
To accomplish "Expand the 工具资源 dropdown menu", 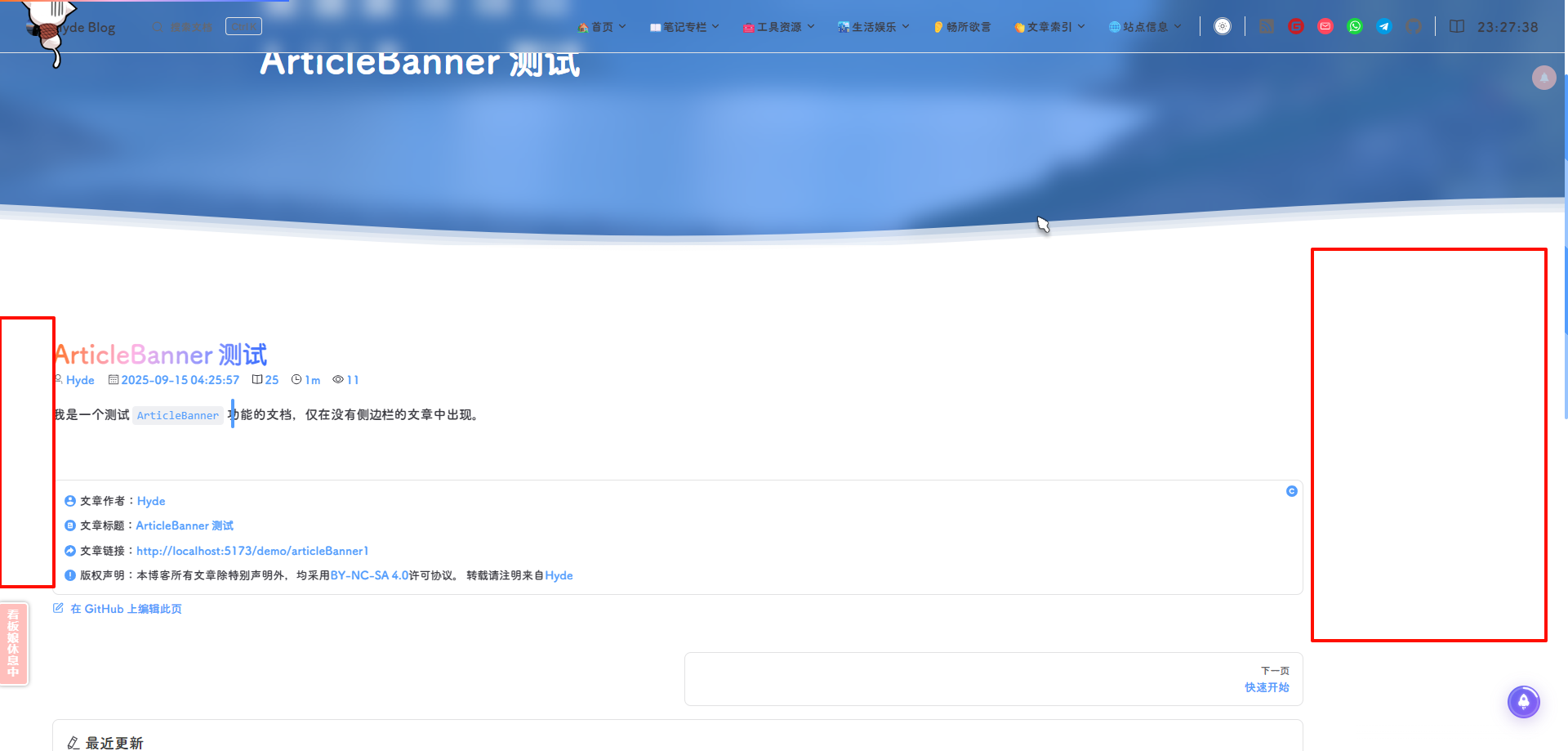I will pos(778,27).
